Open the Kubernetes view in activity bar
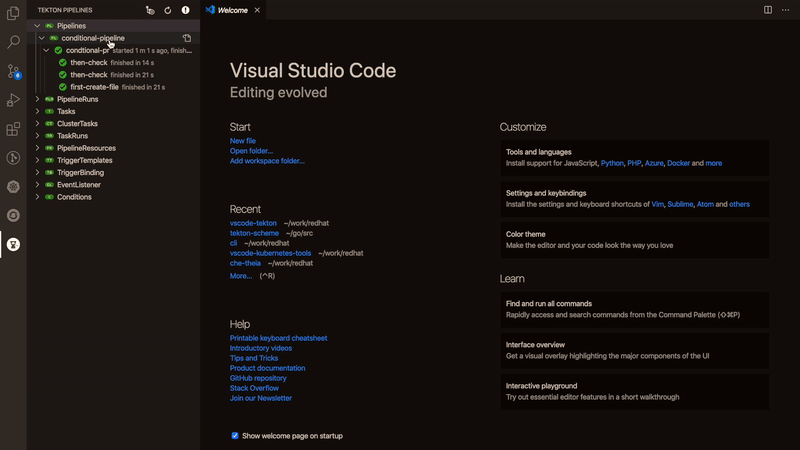The image size is (800, 450). (13, 187)
